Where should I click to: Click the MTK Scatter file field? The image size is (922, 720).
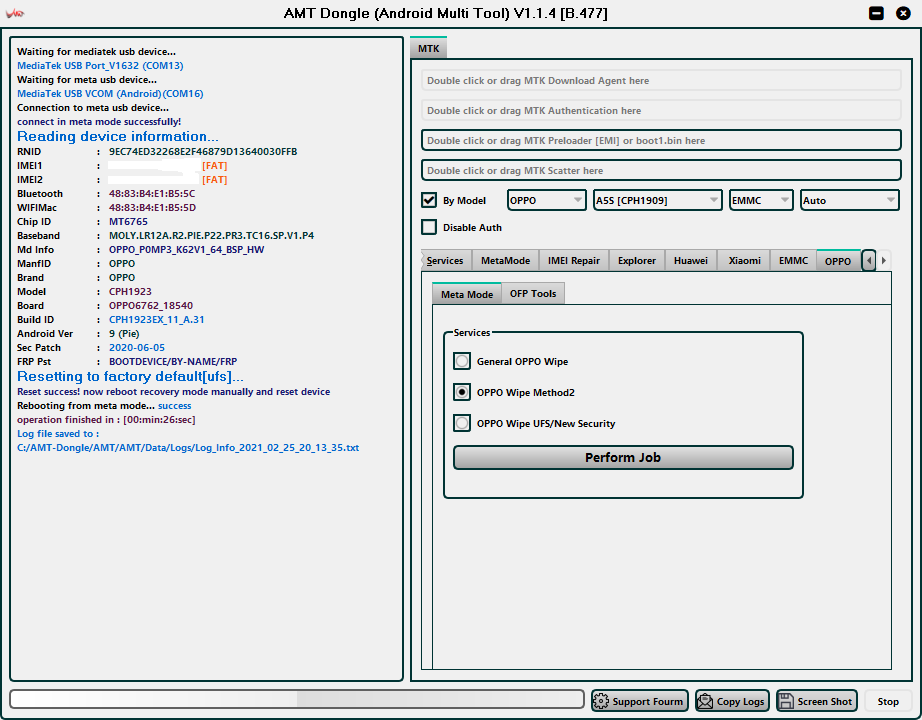(661, 171)
